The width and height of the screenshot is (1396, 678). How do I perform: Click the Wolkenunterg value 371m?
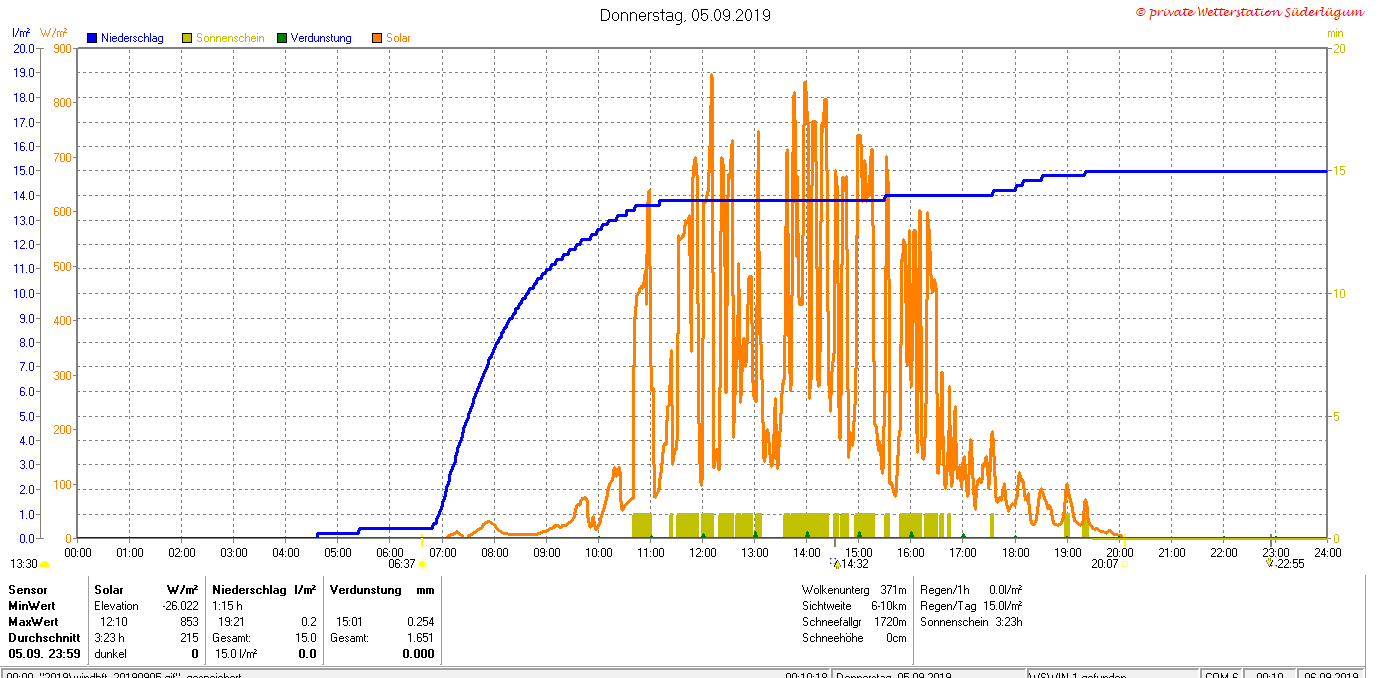pos(893,590)
